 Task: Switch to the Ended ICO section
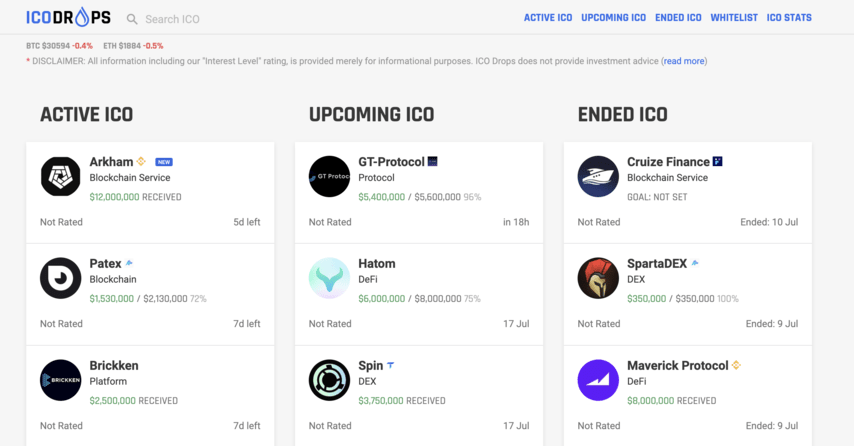tap(678, 17)
